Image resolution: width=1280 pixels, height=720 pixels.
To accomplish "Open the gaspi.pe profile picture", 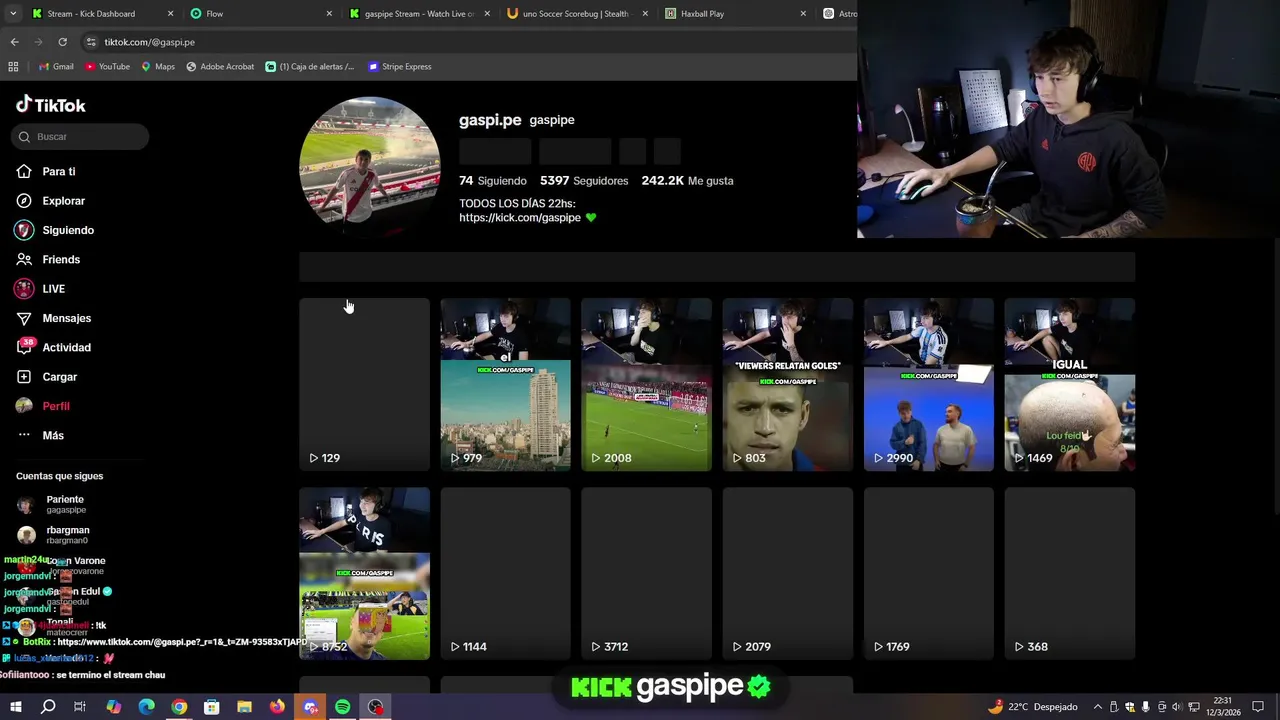I will [x=369, y=166].
